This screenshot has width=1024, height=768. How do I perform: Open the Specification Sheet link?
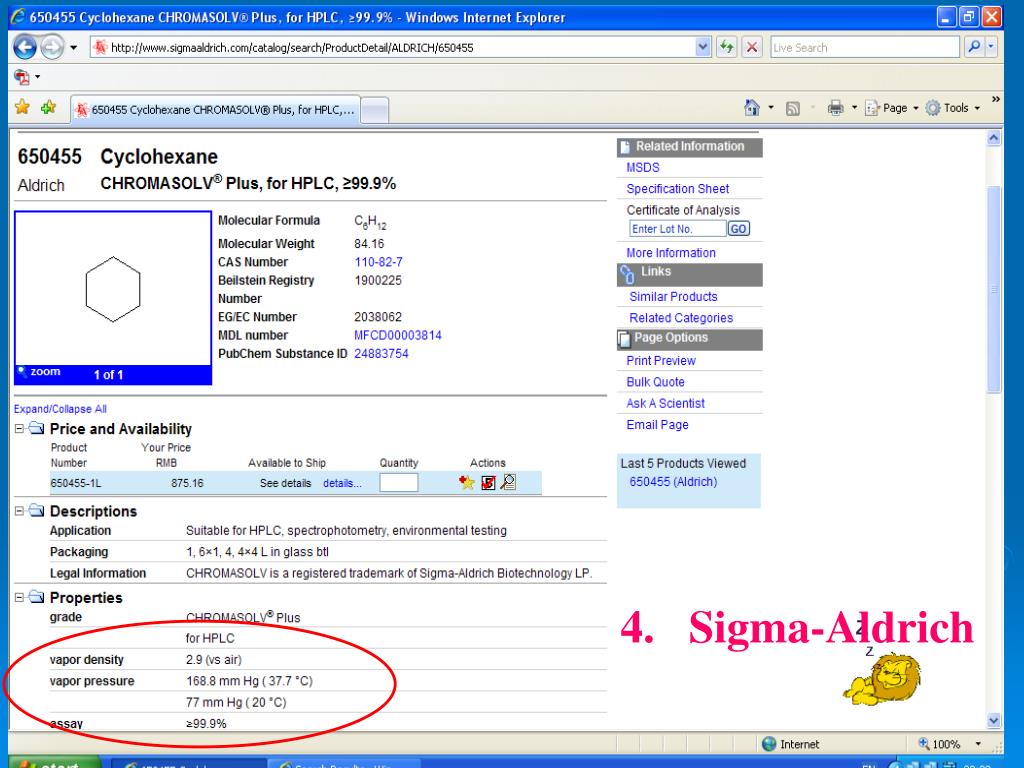coord(677,189)
